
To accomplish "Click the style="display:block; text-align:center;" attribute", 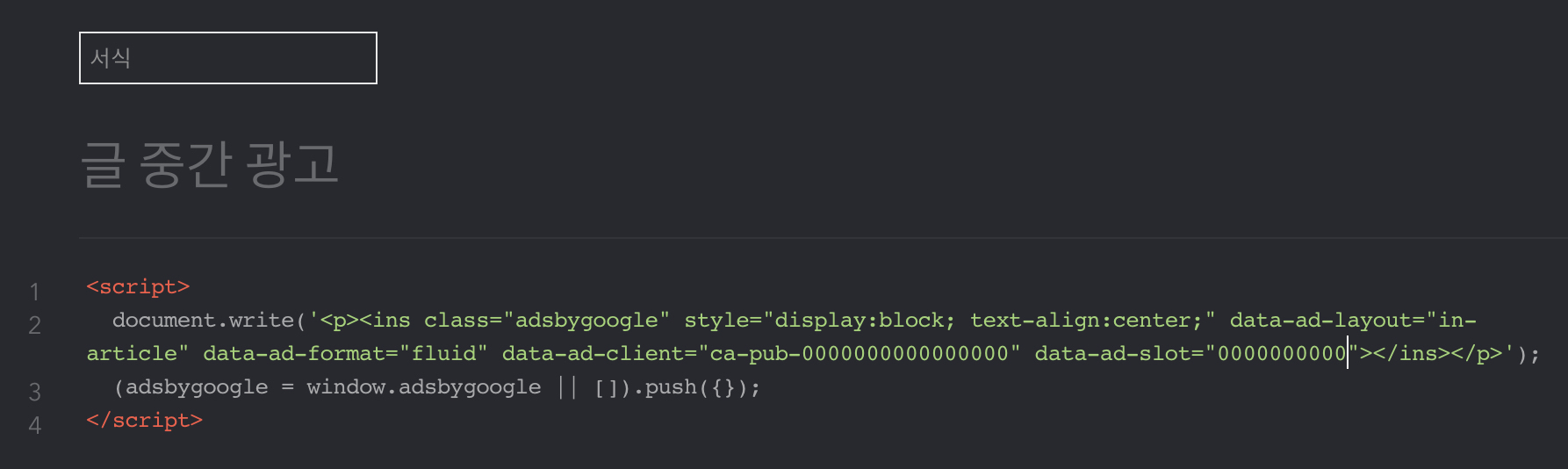I will [950, 321].
